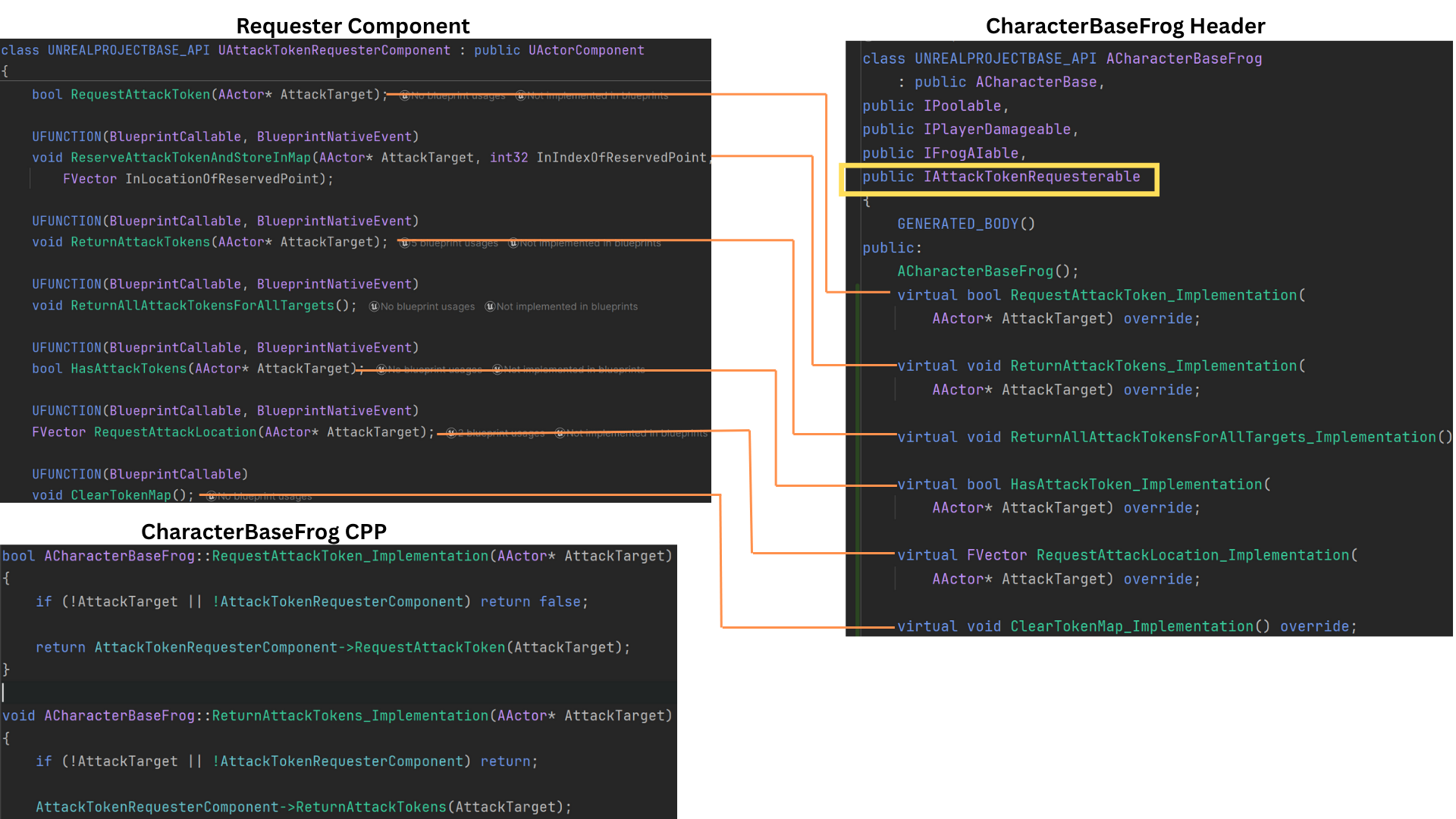This screenshot has height=819, width=1456.
Task: Click the highlighted IAttackTokenRequesterable interface name
Action: tap(1031, 177)
